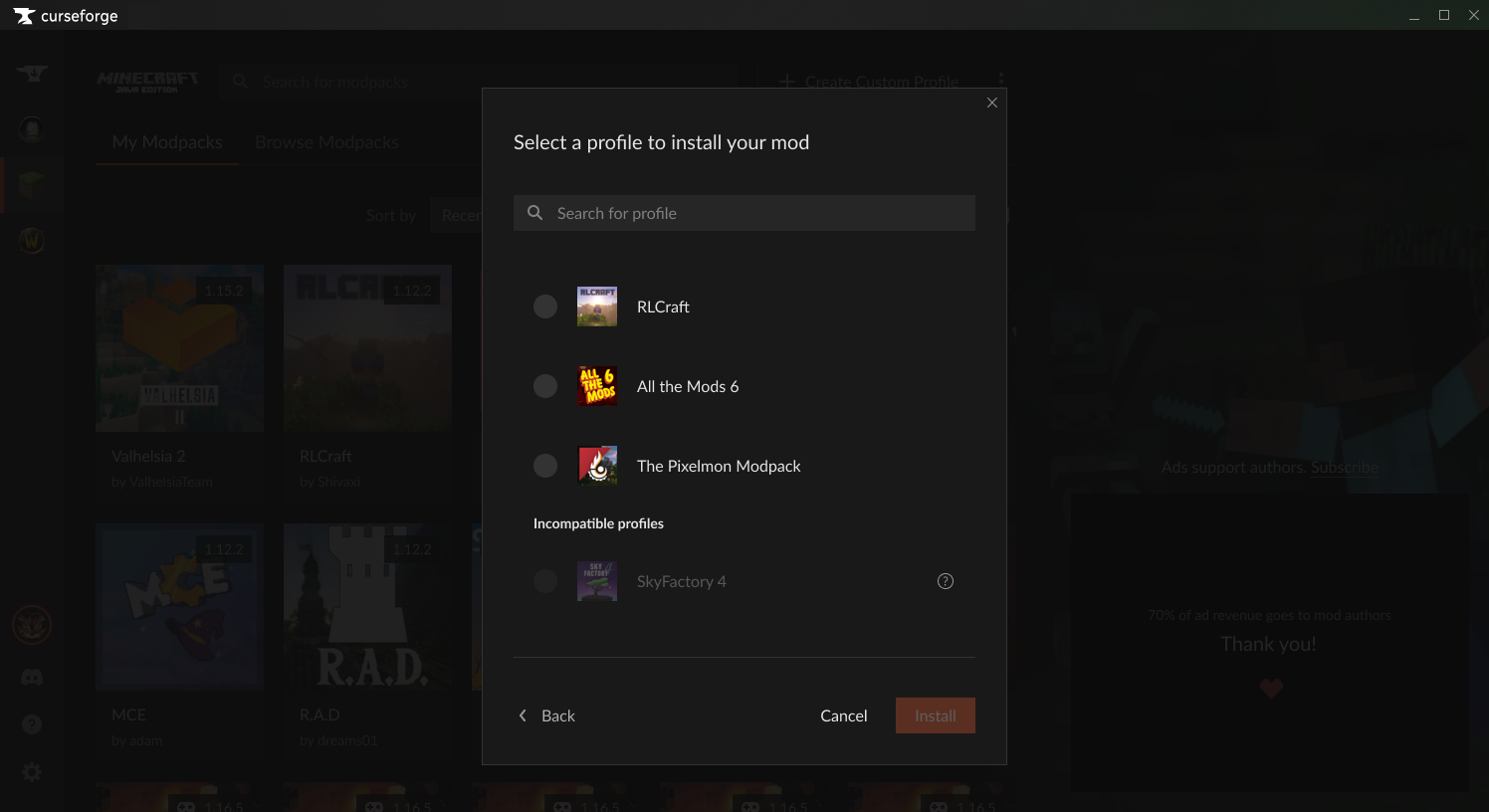
Task: Open the CurseForge home anvil sidebar icon
Action: tap(32, 73)
